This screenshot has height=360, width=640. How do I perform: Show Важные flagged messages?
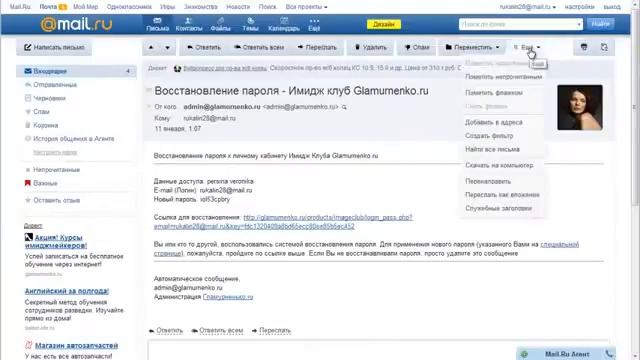45,183
